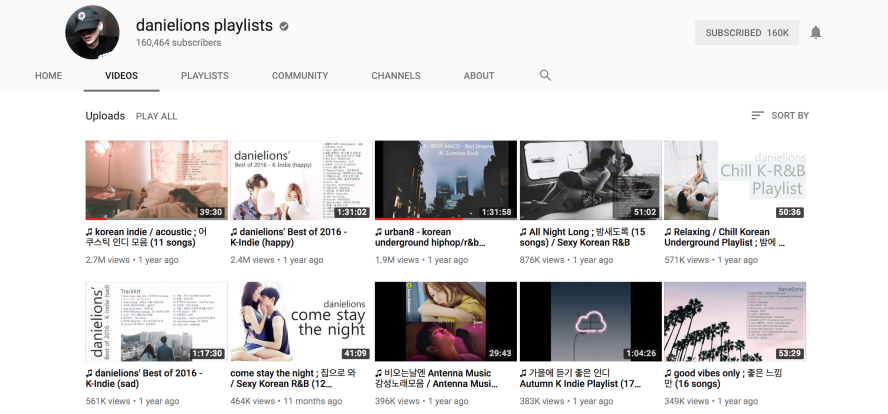
Task: Select the Videos tab
Action: click(x=121, y=75)
